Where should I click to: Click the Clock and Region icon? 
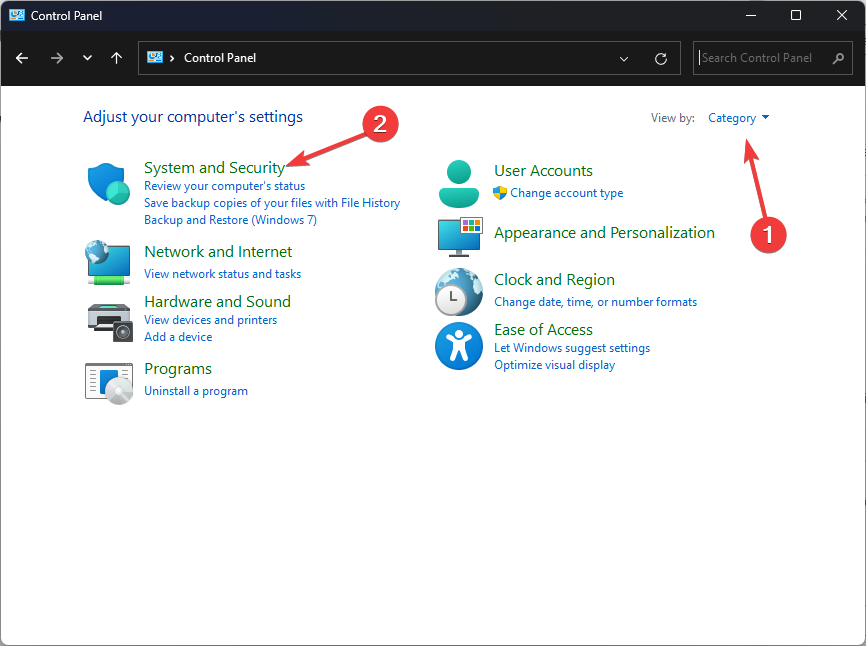(x=459, y=292)
